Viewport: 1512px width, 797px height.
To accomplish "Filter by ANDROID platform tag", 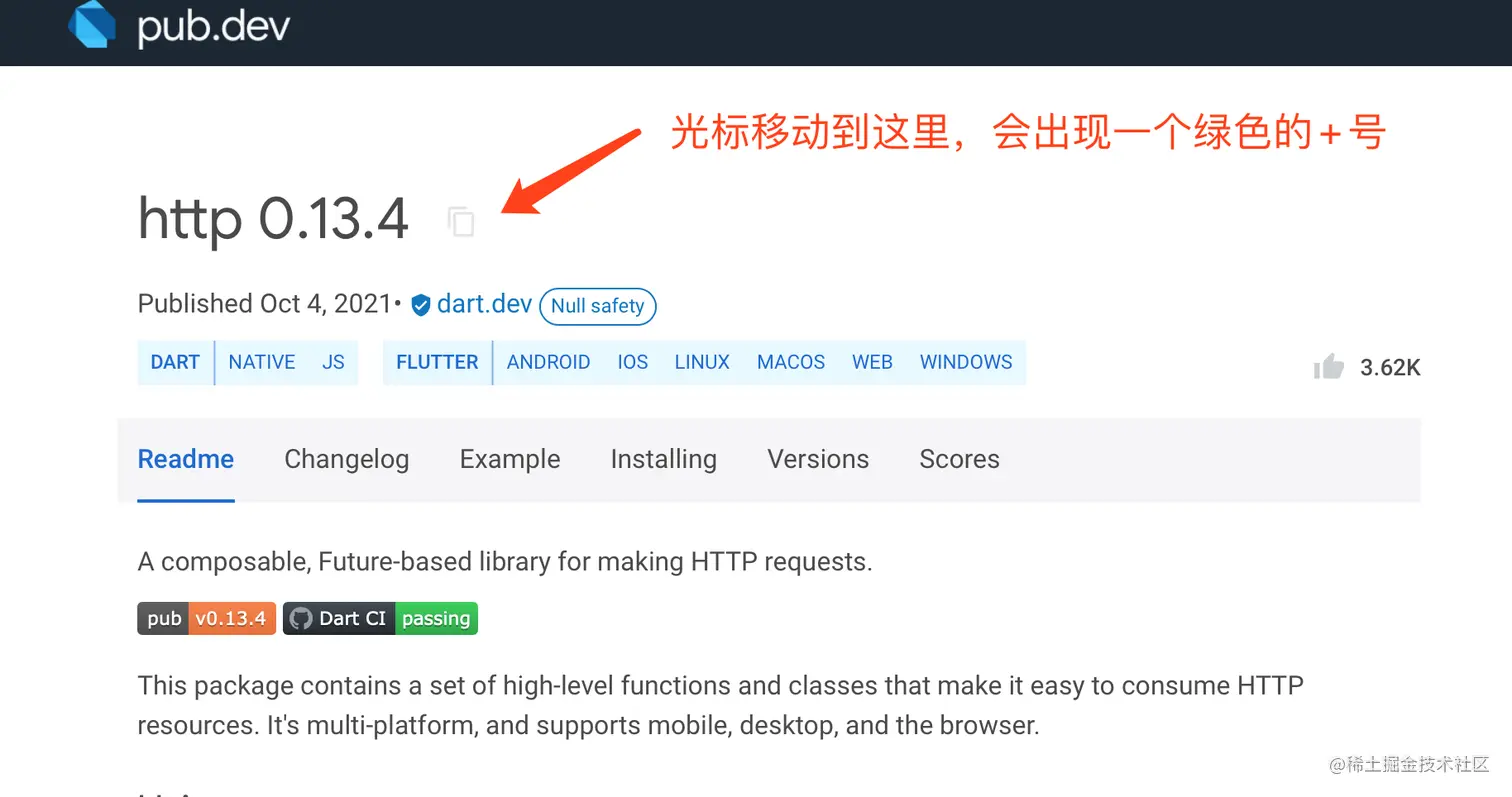I will pyautogui.click(x=548, y=362).
